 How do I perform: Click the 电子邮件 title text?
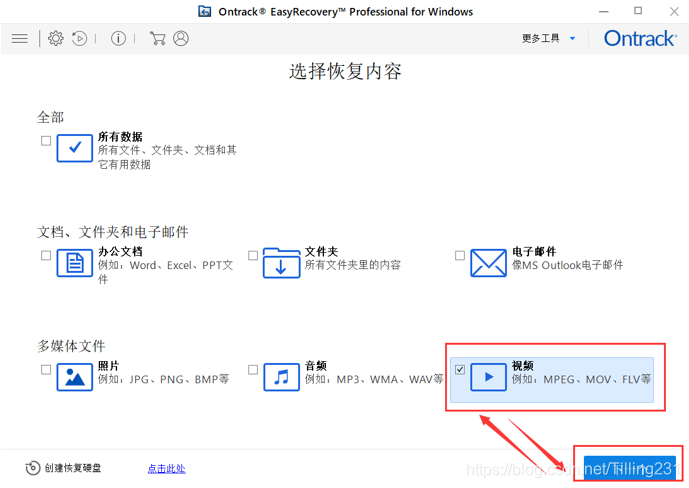[x=534, y=251]
